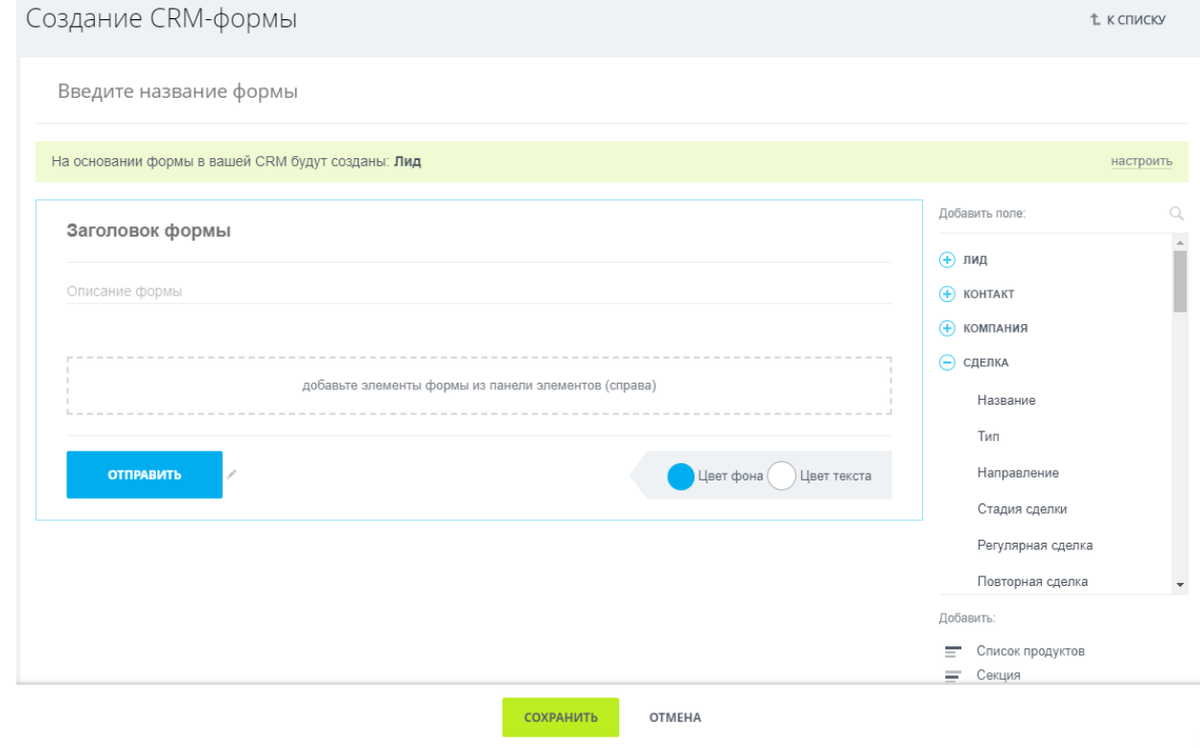This screenshot has height=748, width=1200.
Task: Click the search icon in Добавить поле
Action: tap(1176, 213)
